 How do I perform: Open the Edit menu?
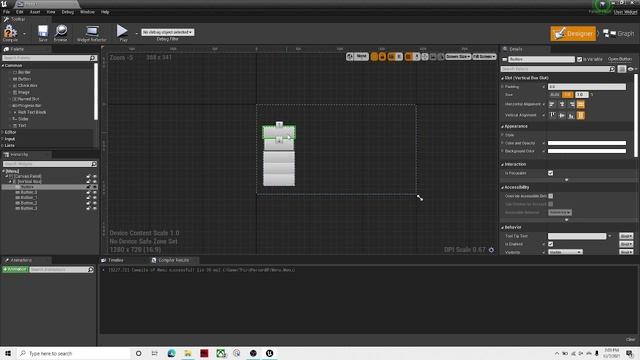coord(19,12)
